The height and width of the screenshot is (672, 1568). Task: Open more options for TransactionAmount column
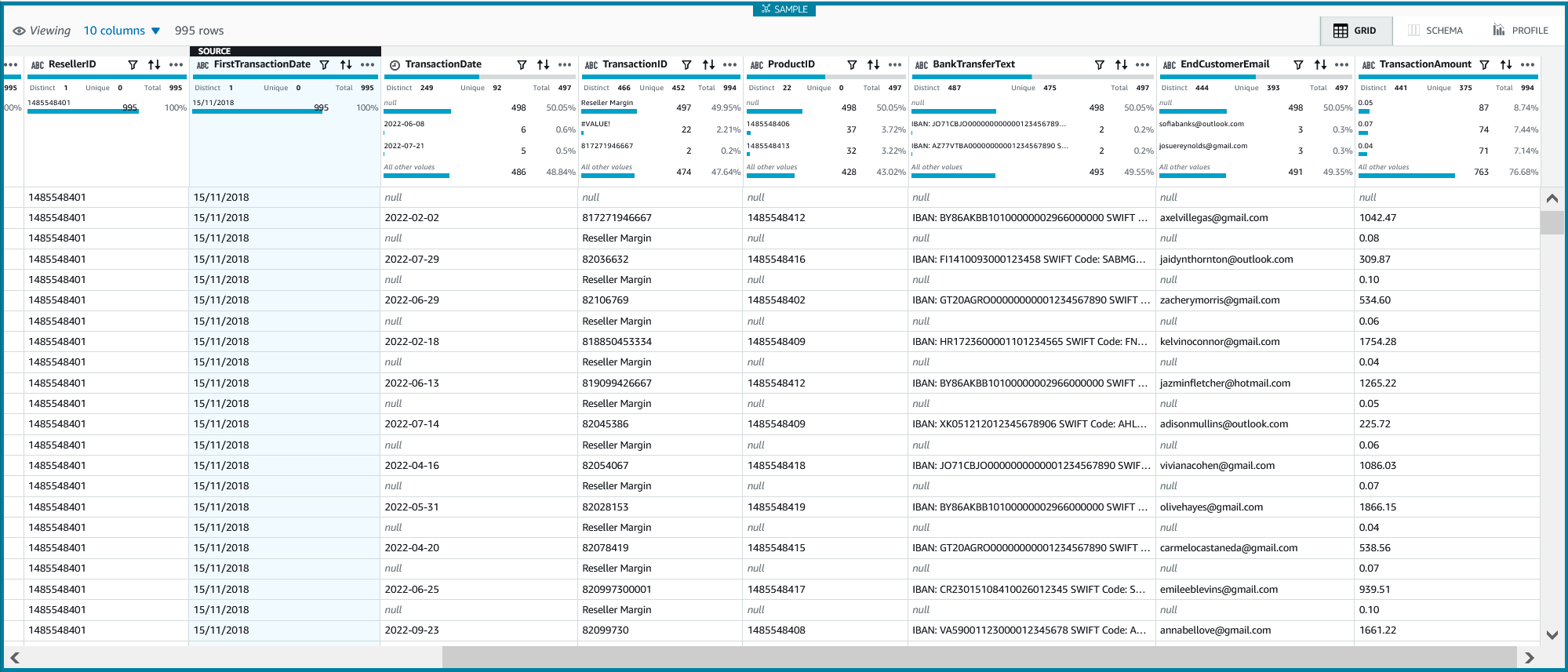click(1528, 65)
